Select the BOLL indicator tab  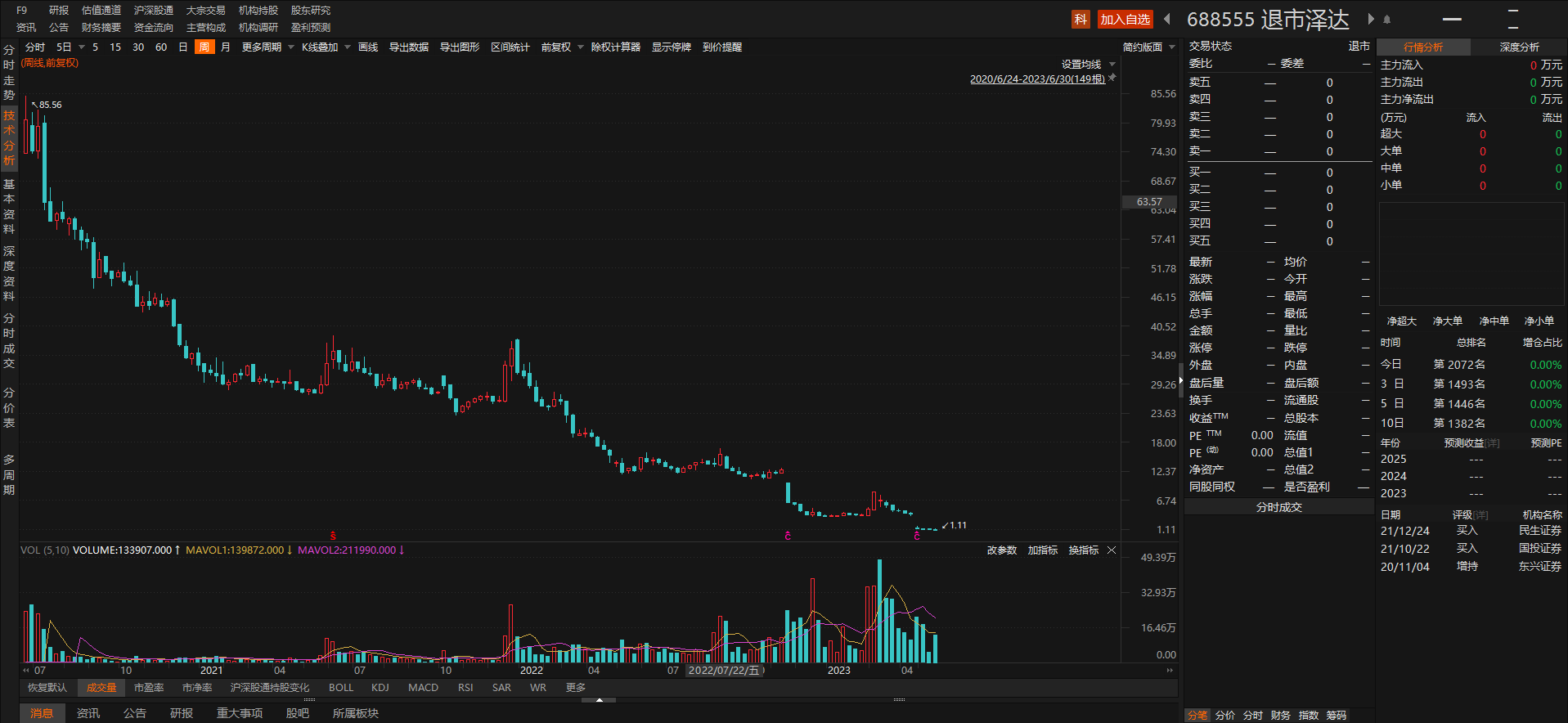coord(341,688)
